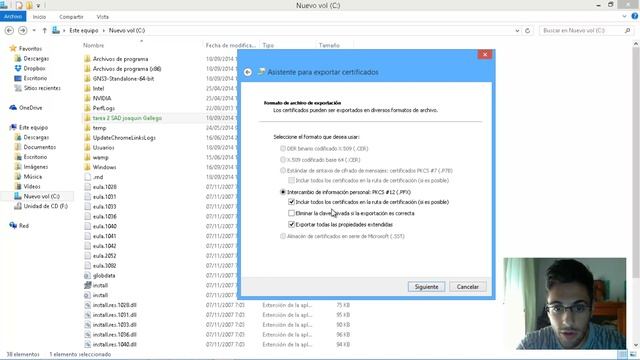Select Intercambio de información personal PKCS #12 radio

(x=283, y=192)
